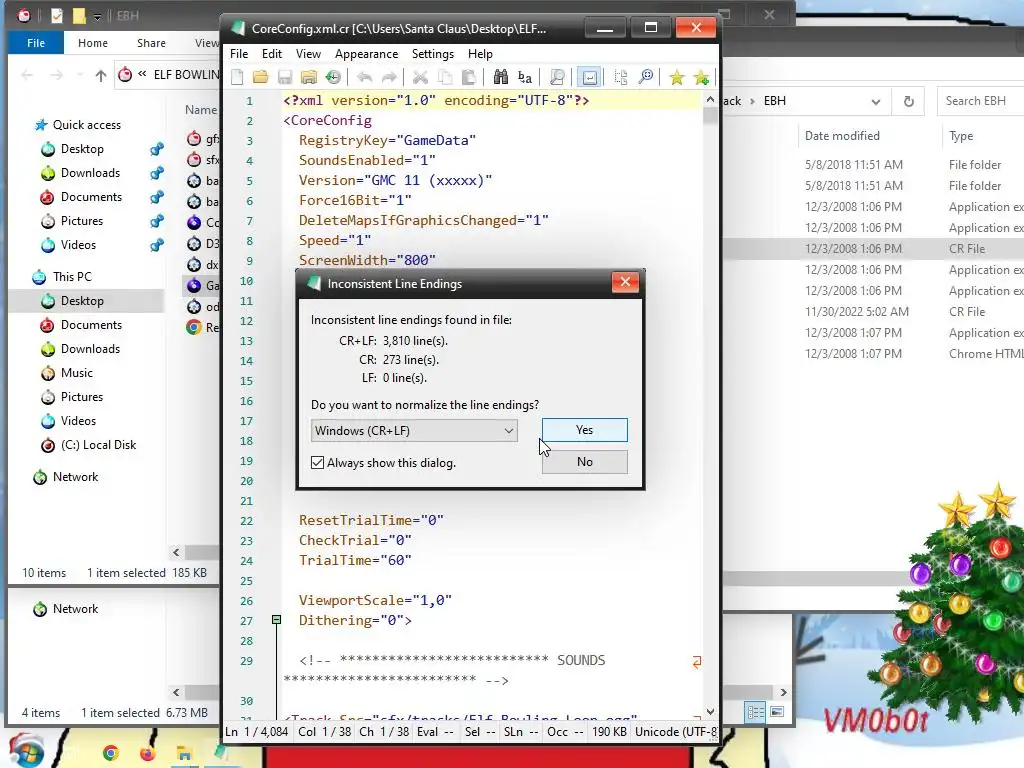This screenshot has width=1024, height=768.
Task: Click the Favorites star icon
Action: point(677,78)
